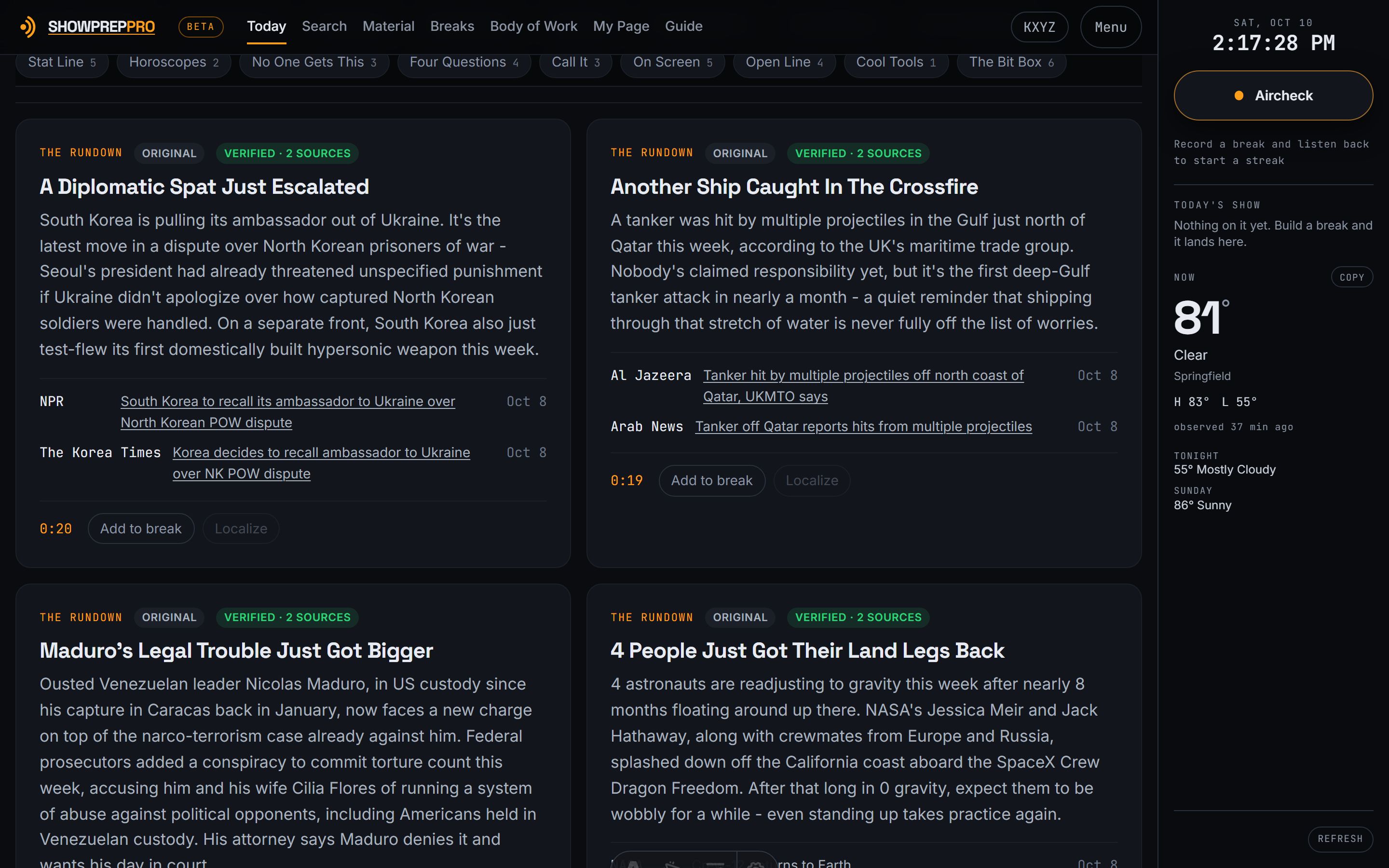The width and height of the screenshot is (1389, 868).
Task: Open Arab News tanker article link
Action: (x=863, y=427)
